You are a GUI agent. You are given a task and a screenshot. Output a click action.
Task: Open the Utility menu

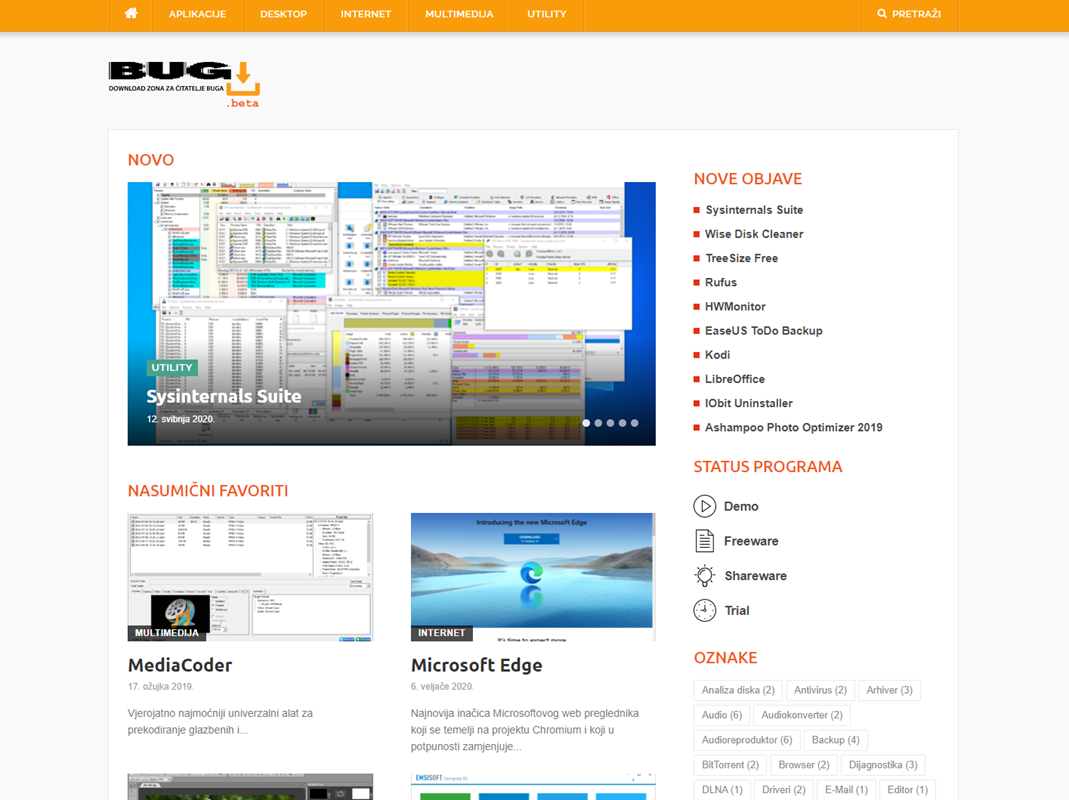(x=547, y=14)
